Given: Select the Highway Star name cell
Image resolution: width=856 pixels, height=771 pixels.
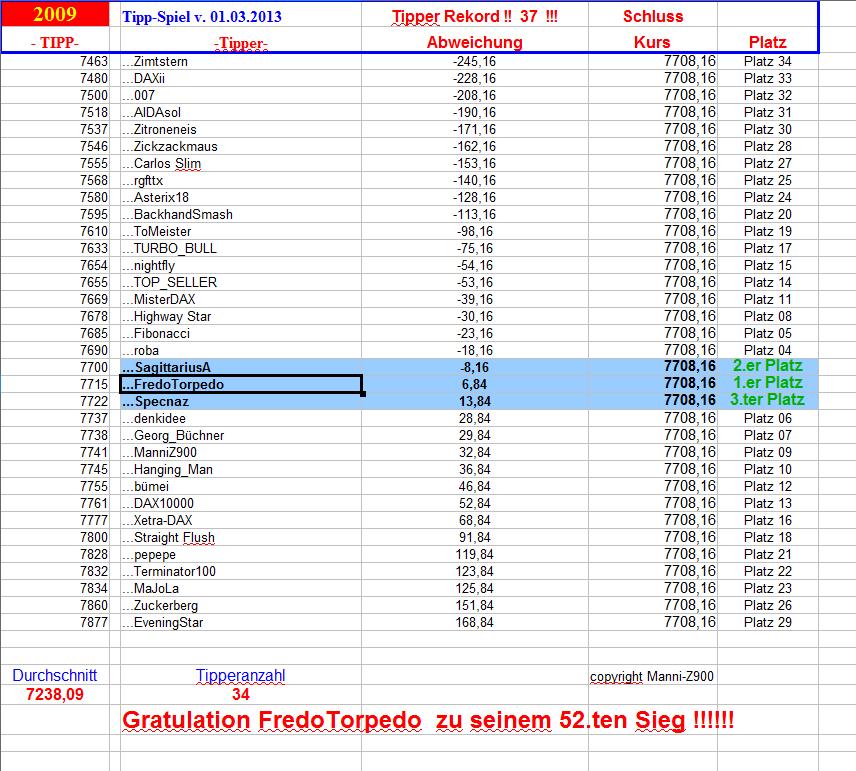Looking at the screenshot, I should [241, 316].
